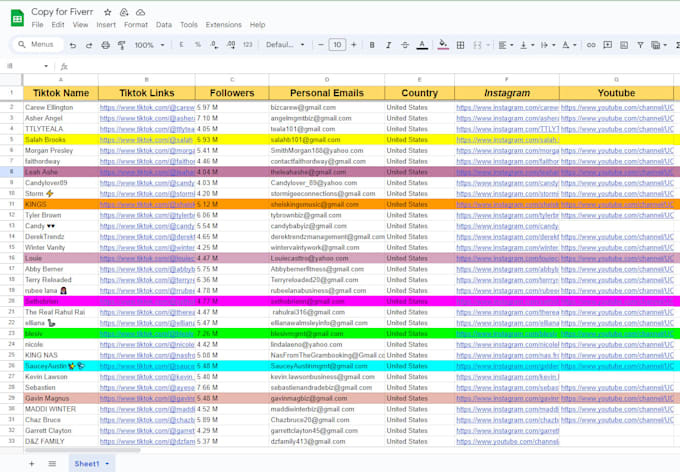
Task: Click the insert comment icon
Action: (608, 45)
